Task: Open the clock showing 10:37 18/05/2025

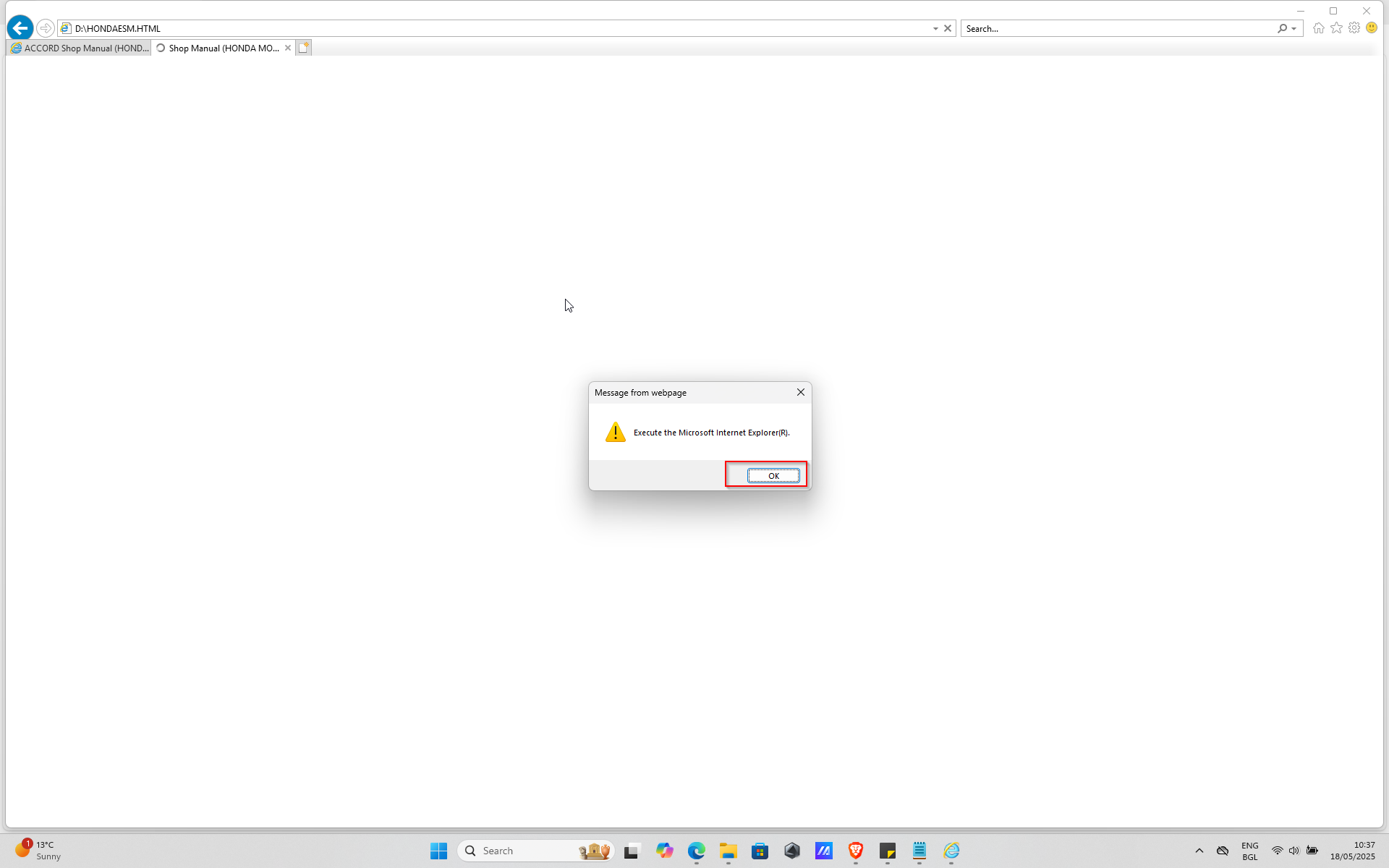Action: click(x=1352, y=851)
